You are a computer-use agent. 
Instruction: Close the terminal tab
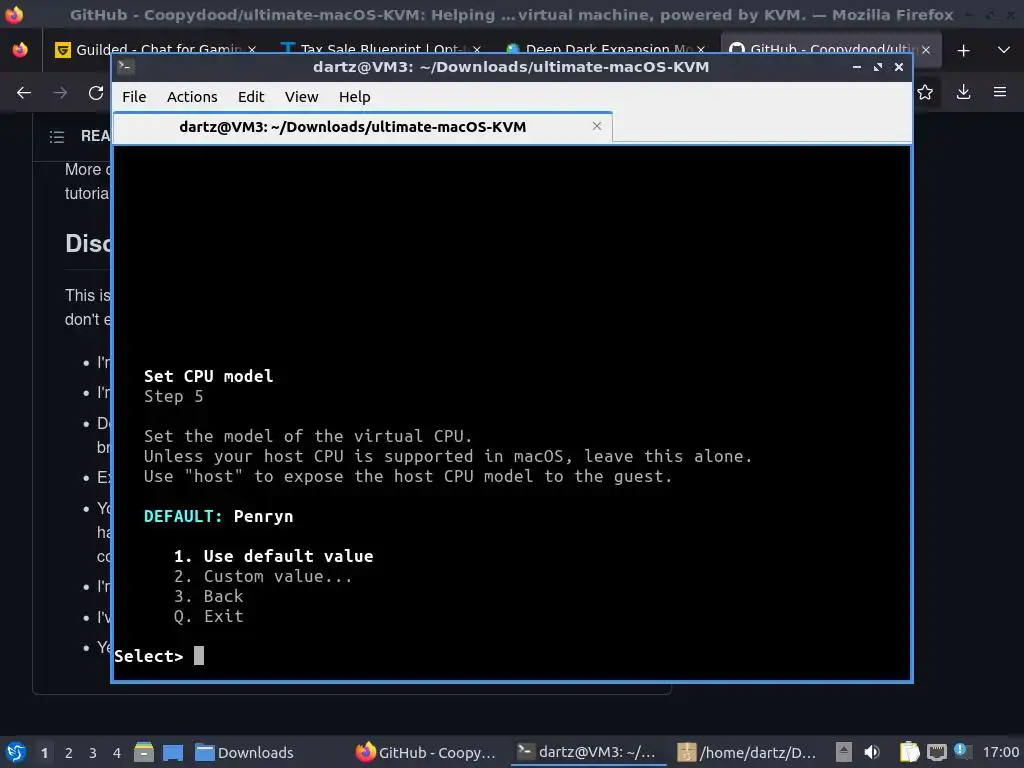tap(596, 126)
